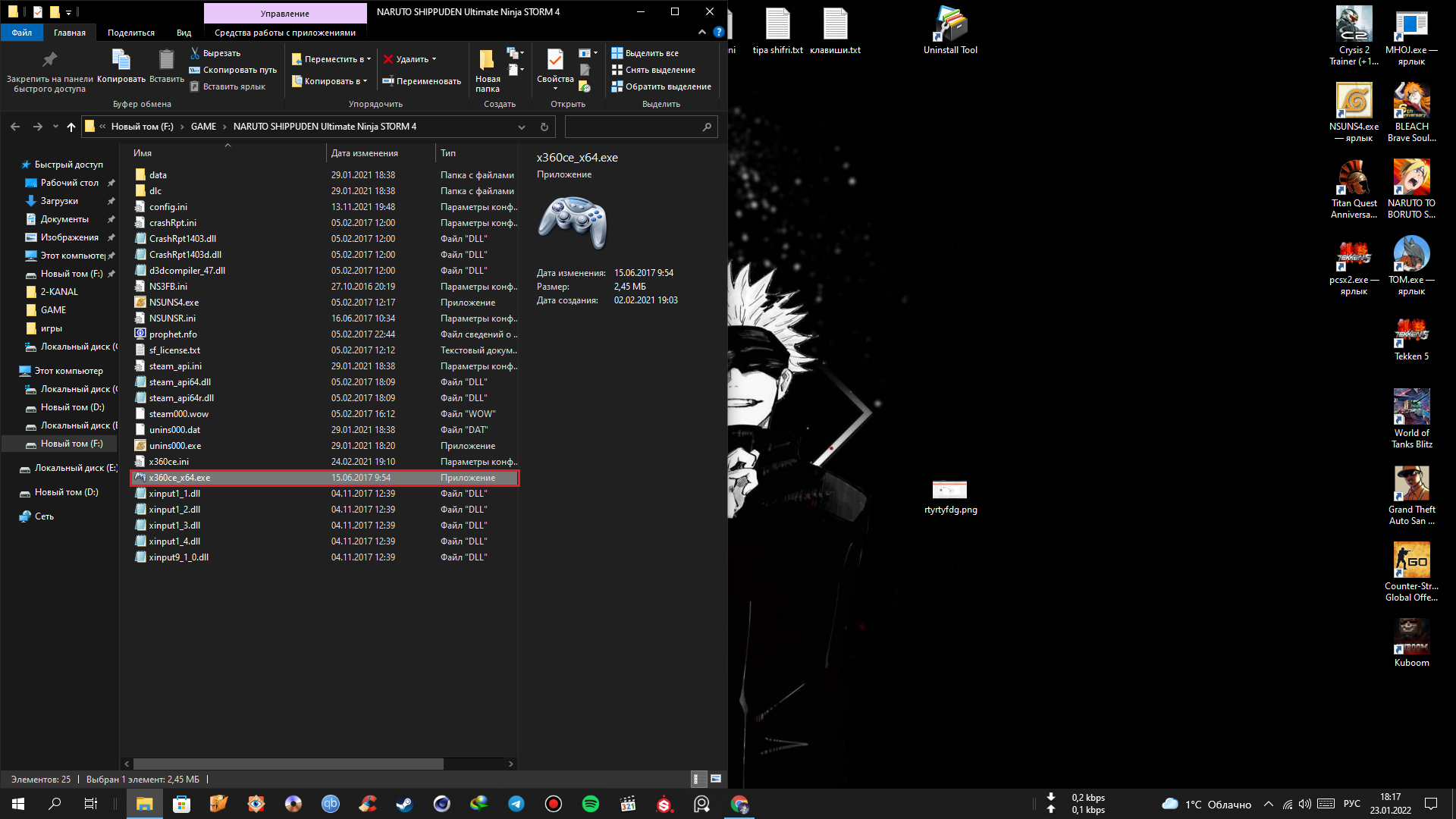1456x819 pixels.
Task: Rename file with Переименовать
Action: click(x=422, y=81)
